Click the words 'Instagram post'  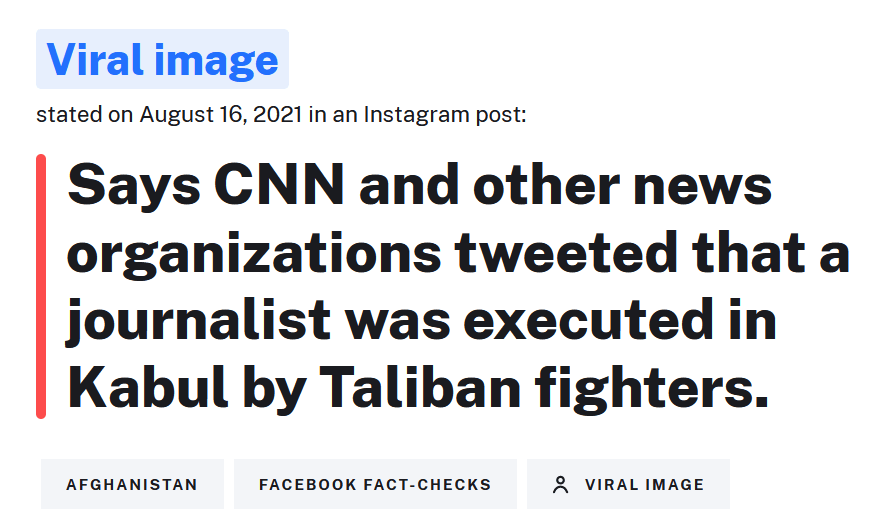pos(445,115)
